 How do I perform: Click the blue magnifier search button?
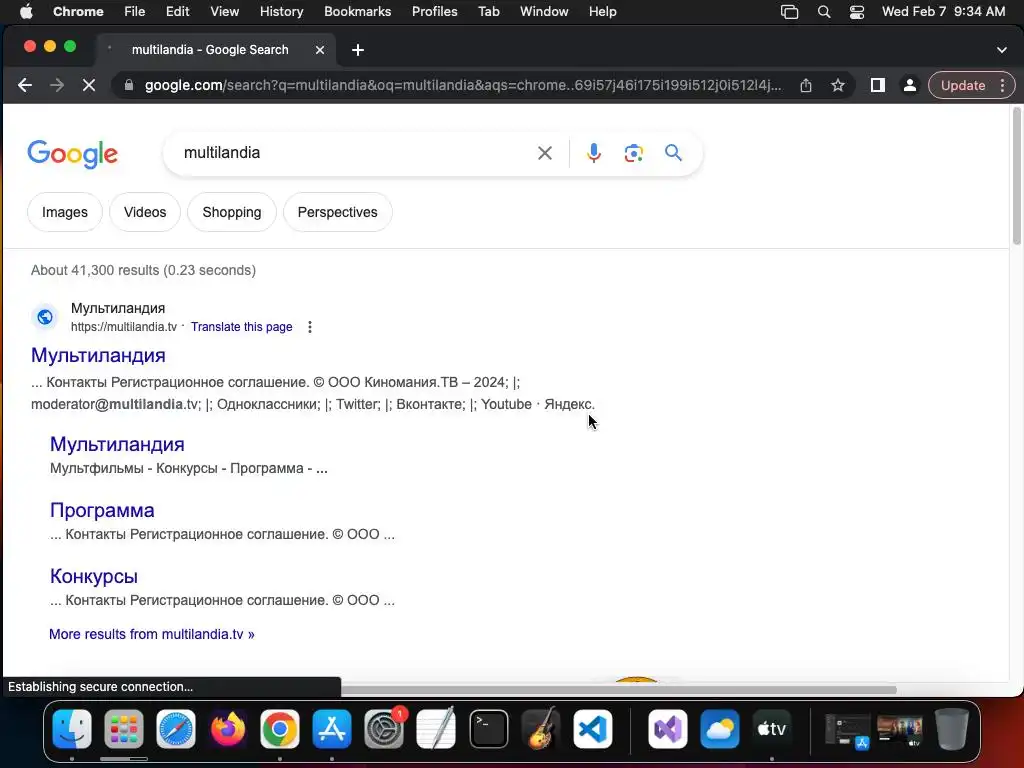tap(673, 153)
